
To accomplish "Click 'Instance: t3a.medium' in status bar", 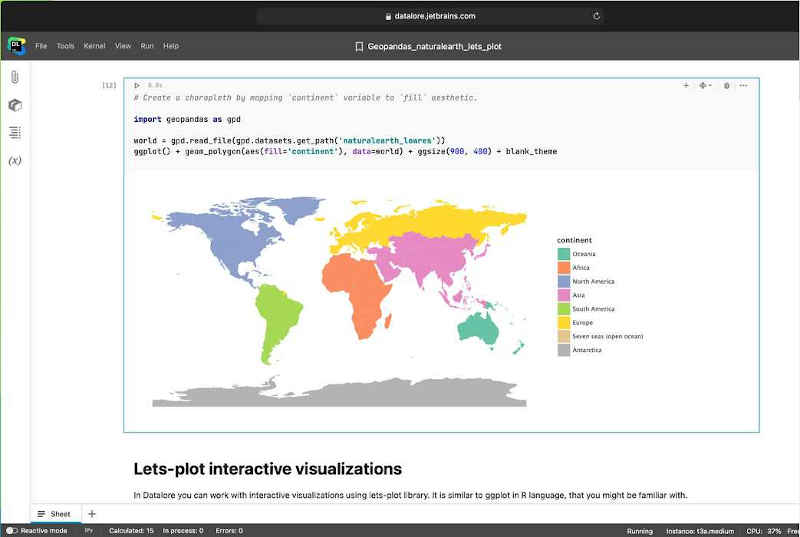I will pos(700,531).
